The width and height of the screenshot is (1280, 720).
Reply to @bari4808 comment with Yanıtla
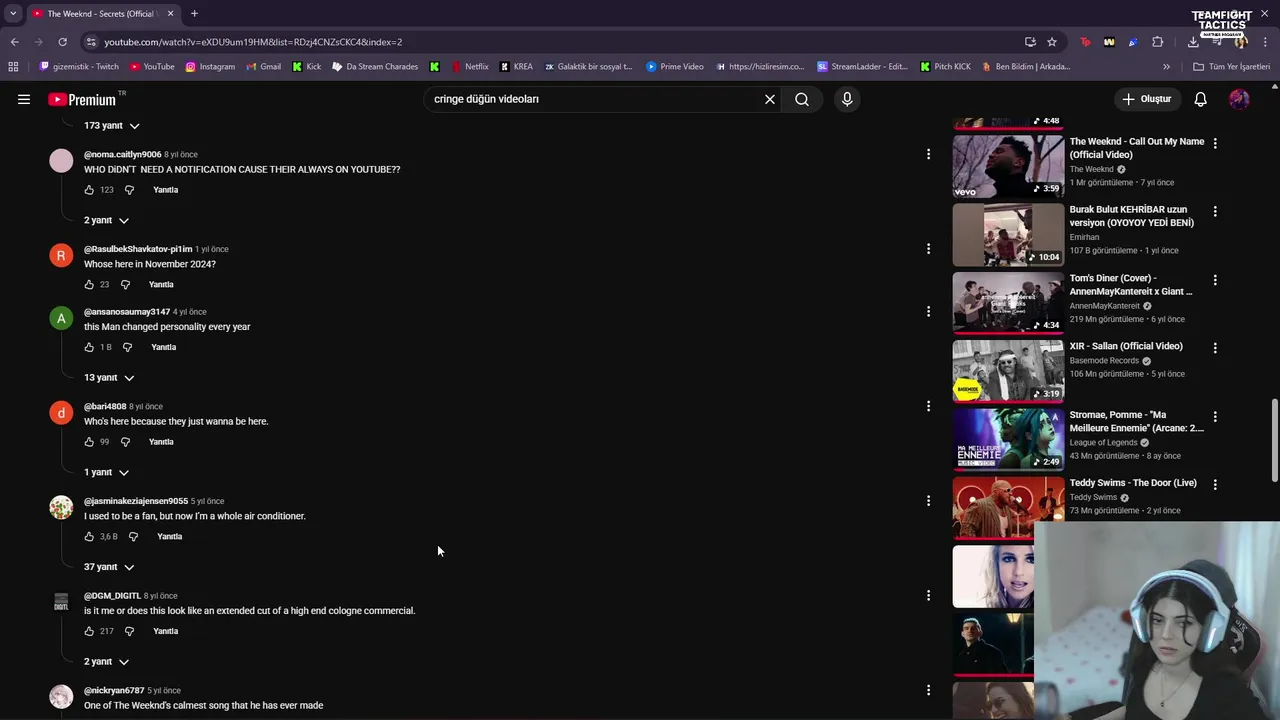click(x=161, y=442)
